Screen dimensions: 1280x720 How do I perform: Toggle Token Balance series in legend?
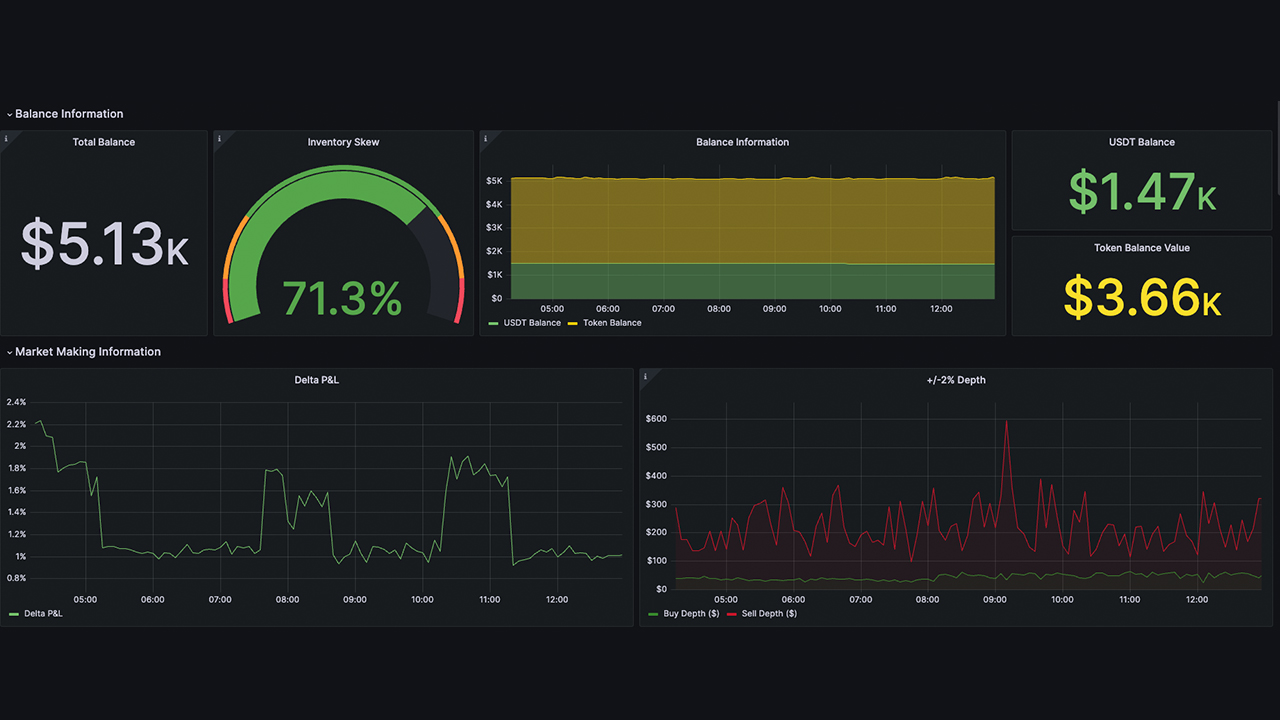[x=611, y=323]
